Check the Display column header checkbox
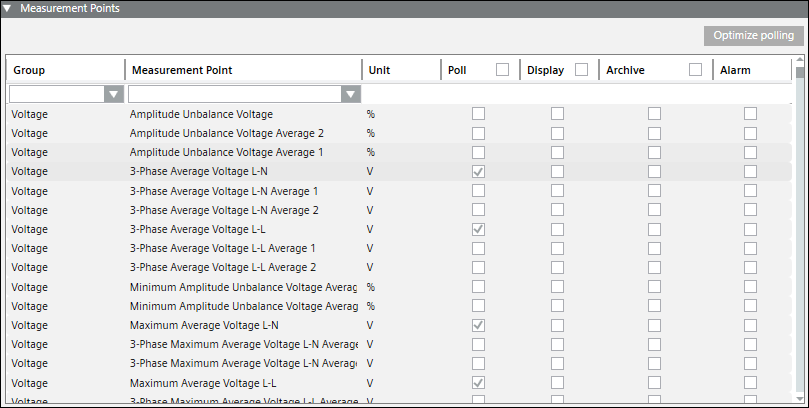The width and height of the screenshot is (809, 408). [581, 70]
